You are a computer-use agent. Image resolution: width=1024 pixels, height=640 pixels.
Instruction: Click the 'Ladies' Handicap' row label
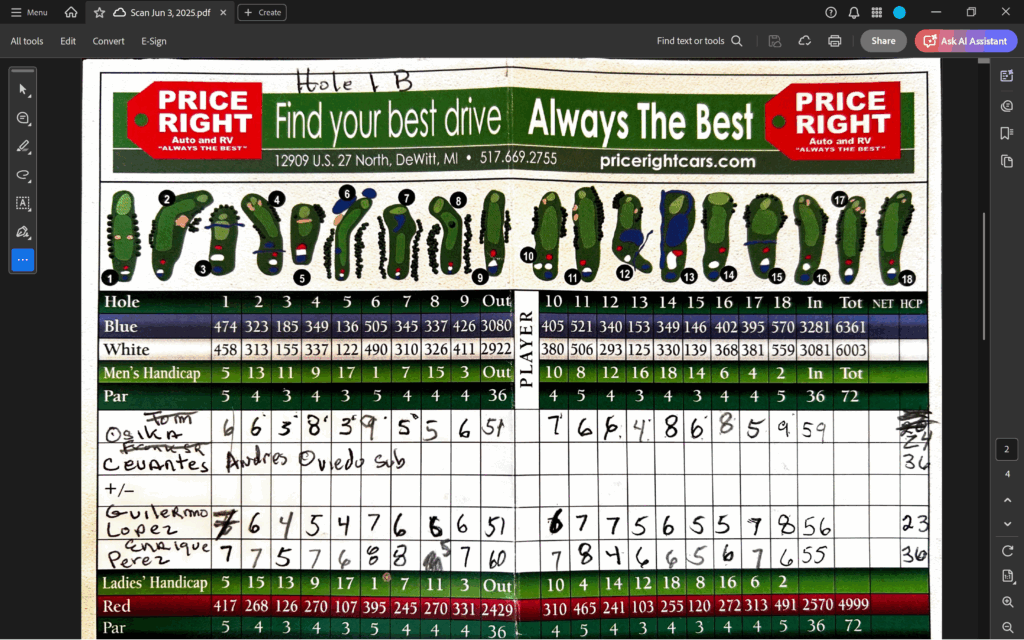point(155,582)
